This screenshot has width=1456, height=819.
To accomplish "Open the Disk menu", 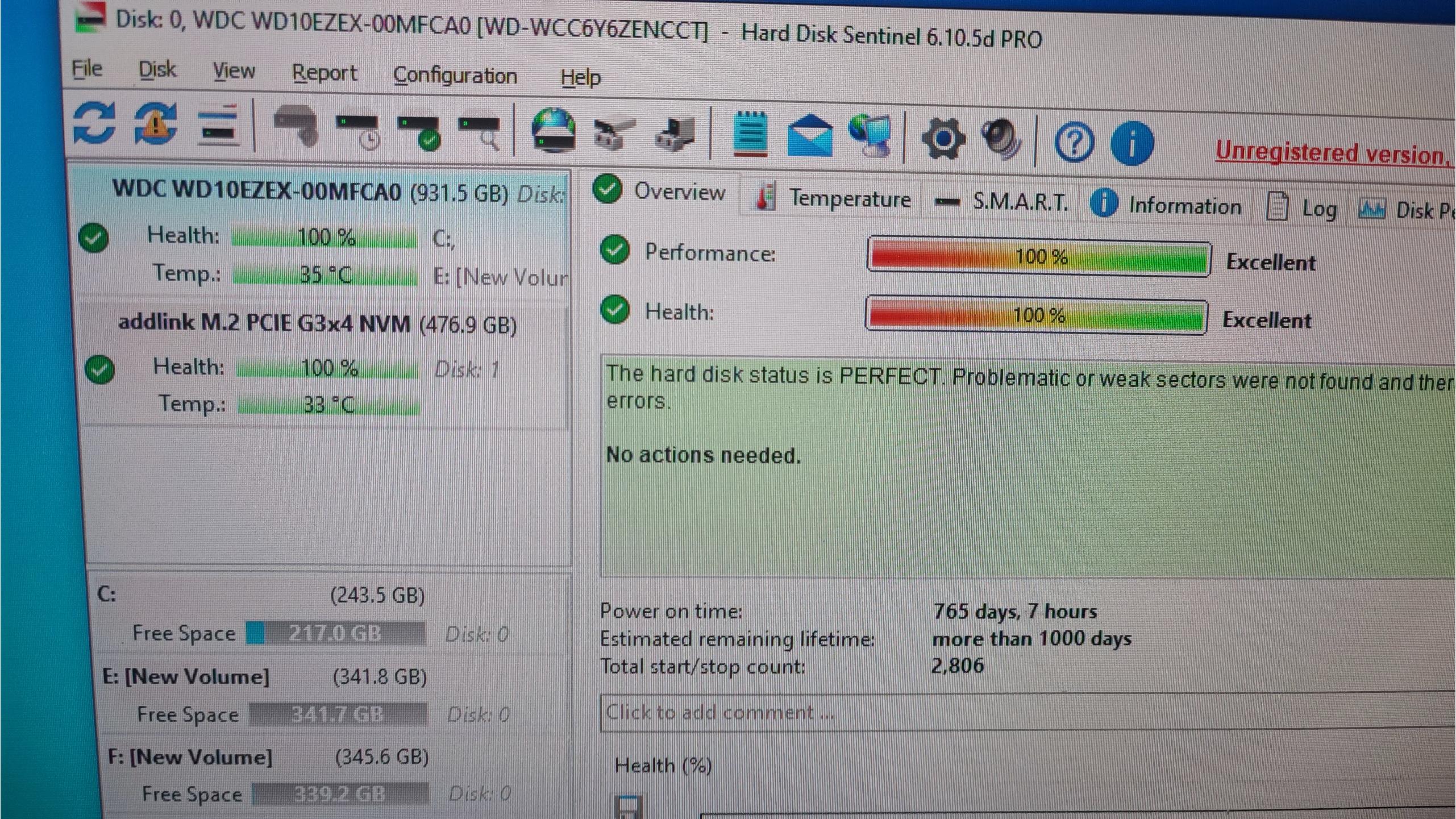I will tap(157, 70).
